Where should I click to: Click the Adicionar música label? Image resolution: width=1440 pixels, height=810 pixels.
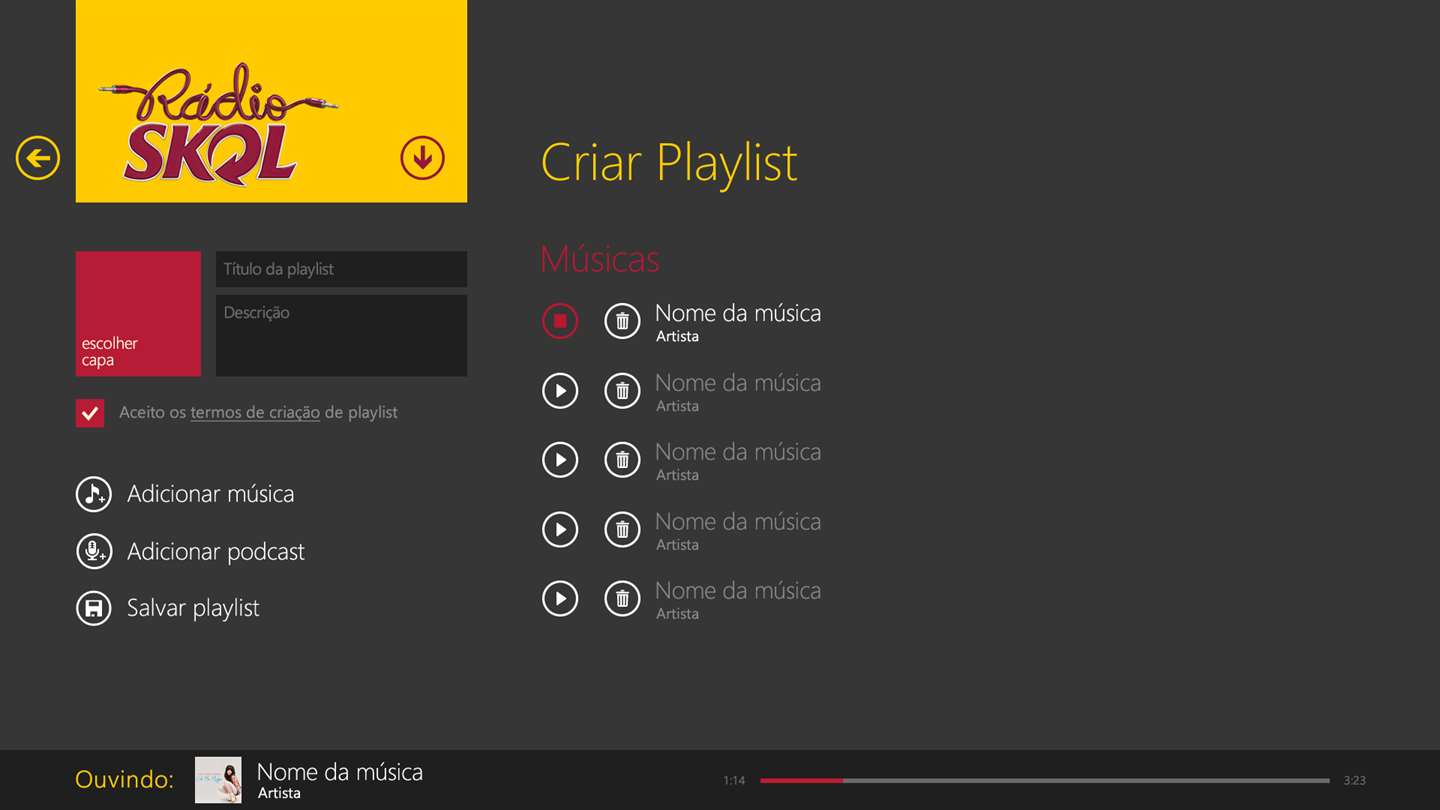211,494
